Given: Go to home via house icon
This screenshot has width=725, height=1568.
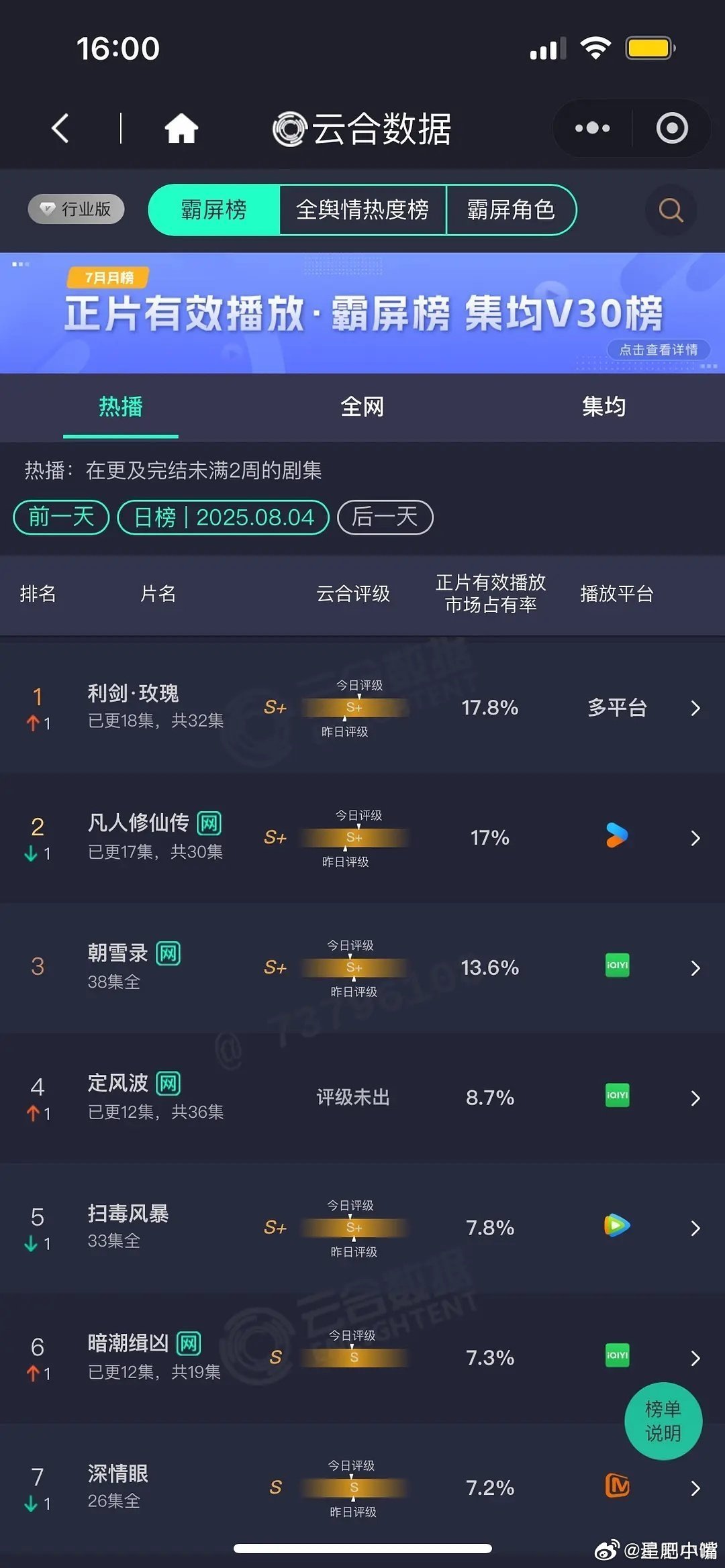Looking at the screenshot, I should pos(181,128).
